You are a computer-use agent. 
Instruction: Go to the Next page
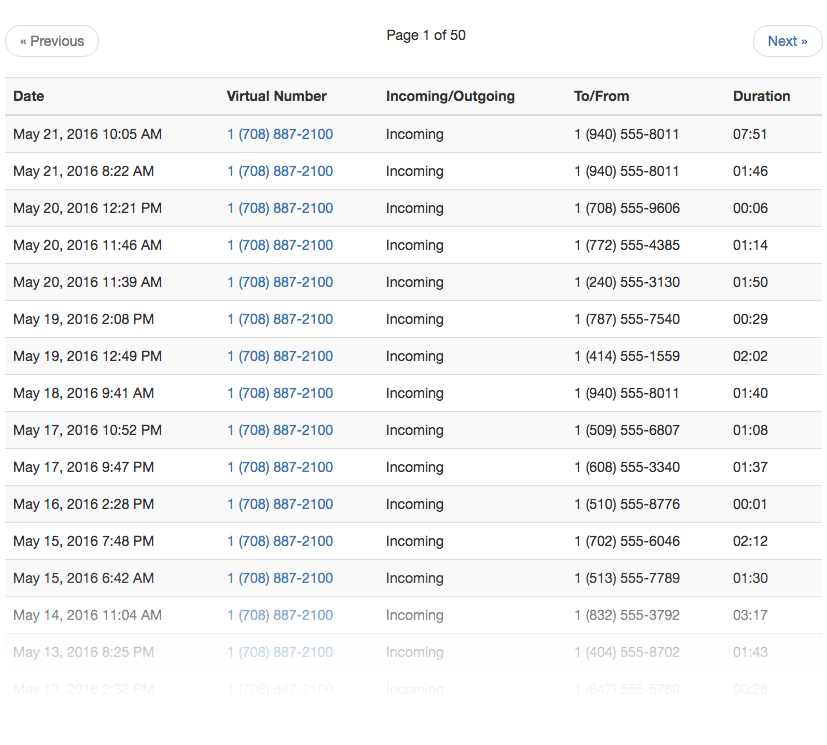point(787,41)
